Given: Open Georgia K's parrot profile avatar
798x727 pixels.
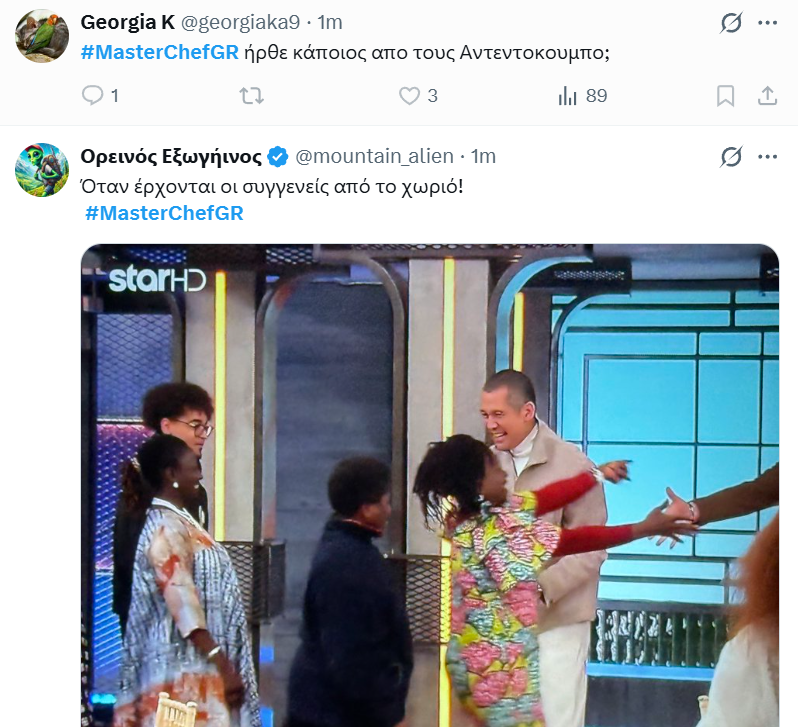Looking at the screenshot, I should point(42,36).
